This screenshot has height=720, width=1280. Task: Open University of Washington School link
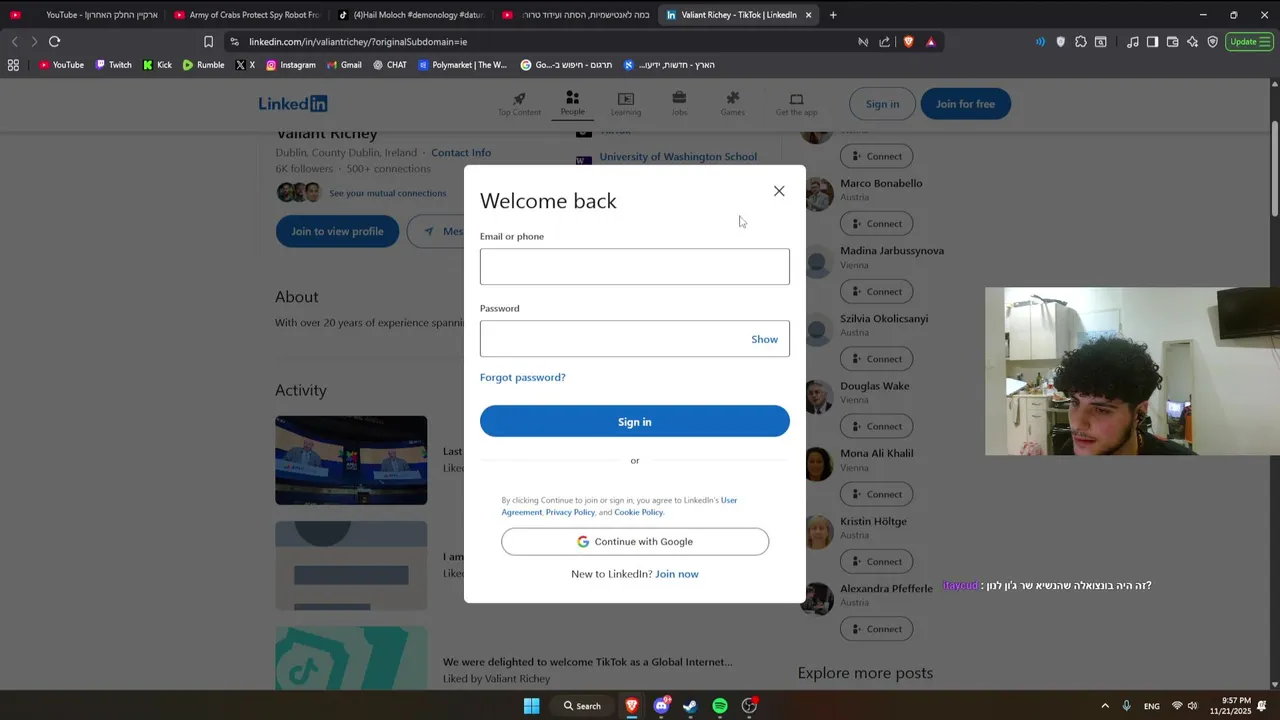point(678,157)
